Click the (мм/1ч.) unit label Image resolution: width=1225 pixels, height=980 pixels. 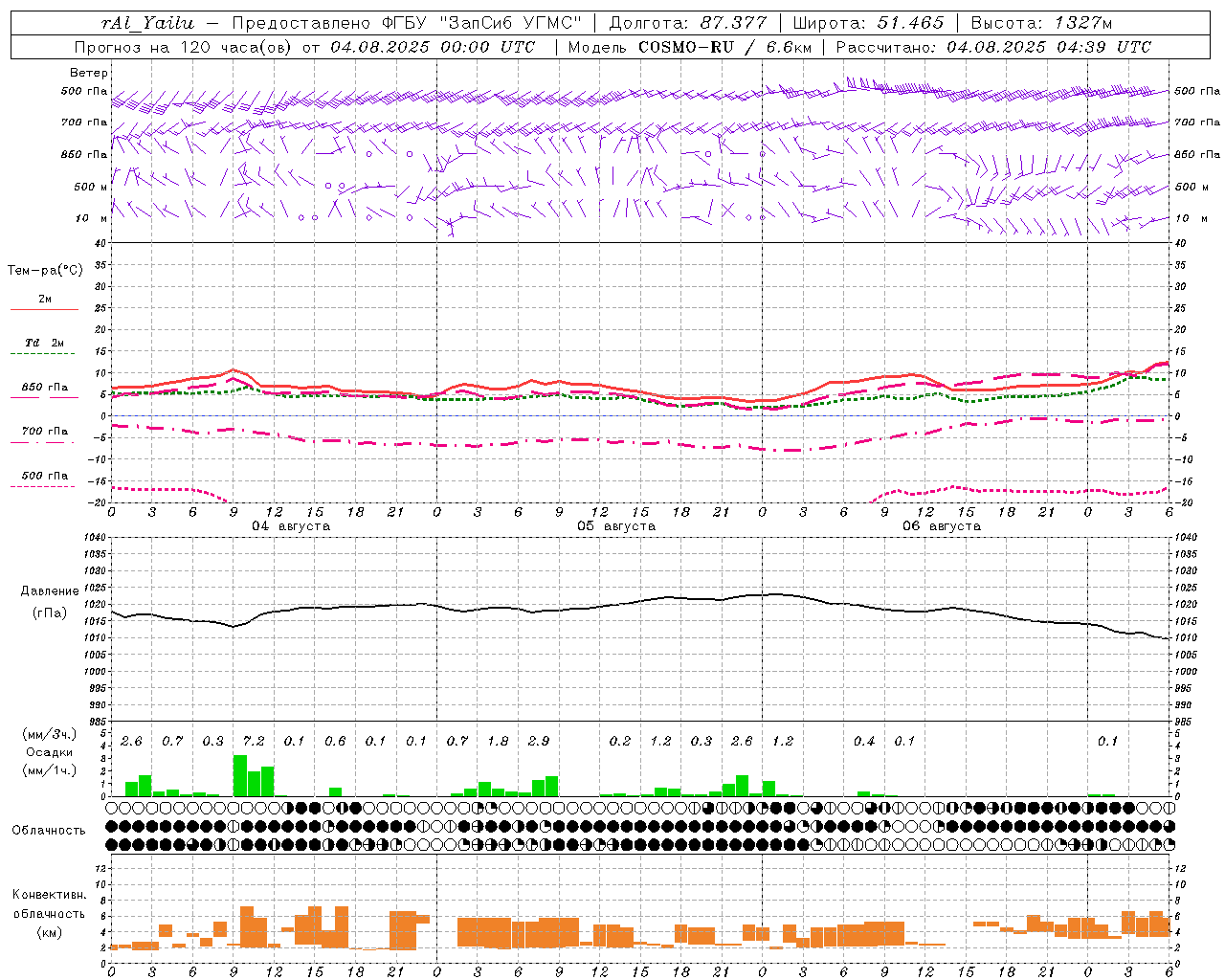[49, 770]
